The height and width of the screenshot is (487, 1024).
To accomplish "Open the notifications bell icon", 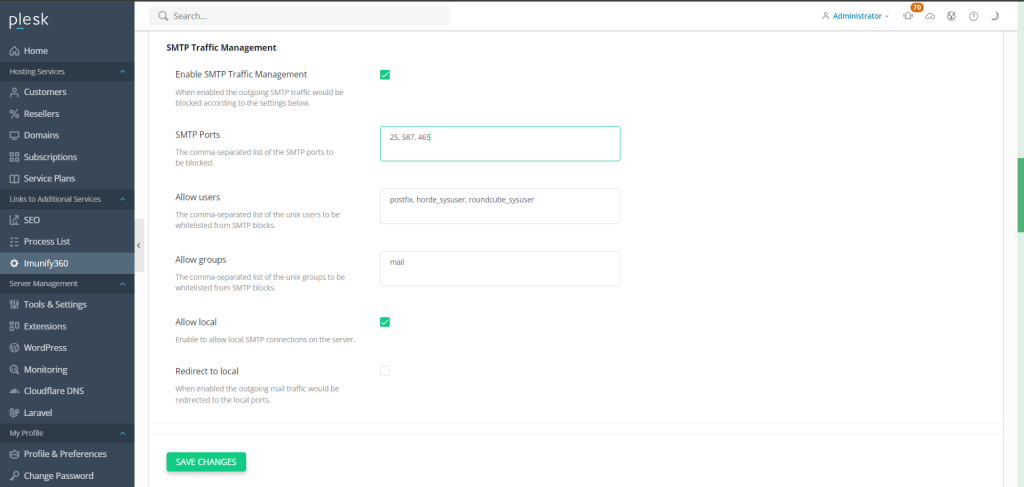I will tap(908, 17).
